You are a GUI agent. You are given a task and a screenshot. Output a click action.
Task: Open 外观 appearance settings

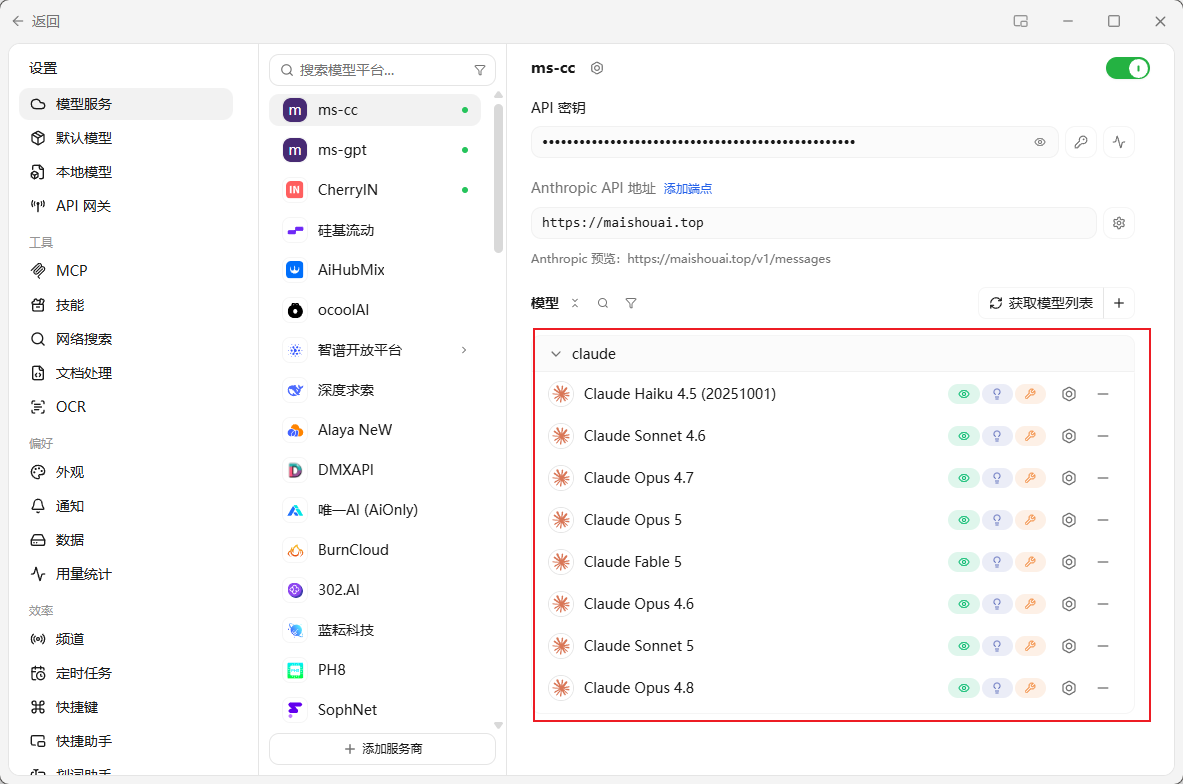pyautogui.click(x=126, y=472)
